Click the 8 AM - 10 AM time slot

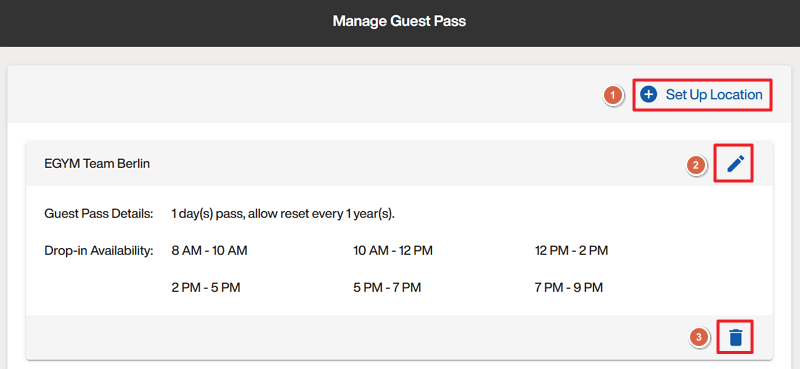tap(210, 251)
